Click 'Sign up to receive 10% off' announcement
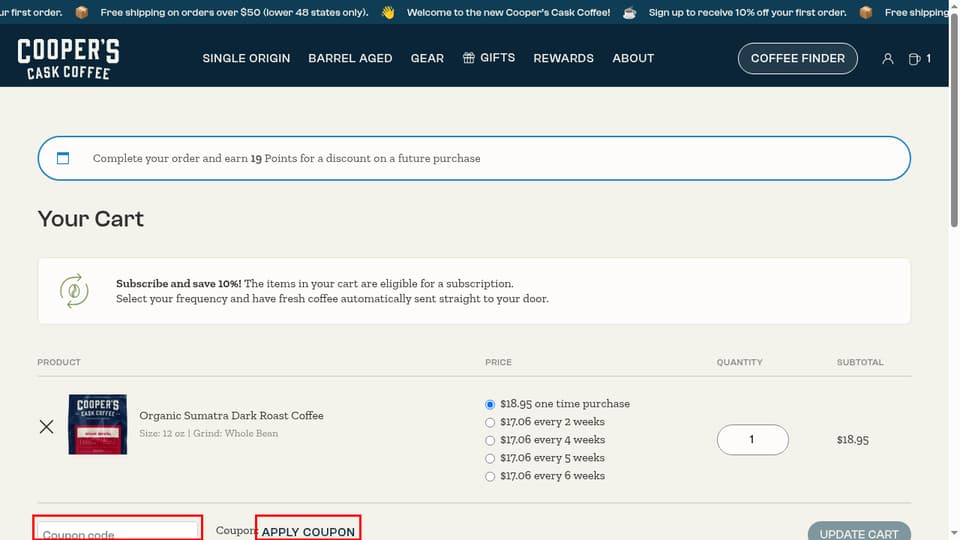The width and height of the screenshot is (960, 540). (x=748, y=12)
